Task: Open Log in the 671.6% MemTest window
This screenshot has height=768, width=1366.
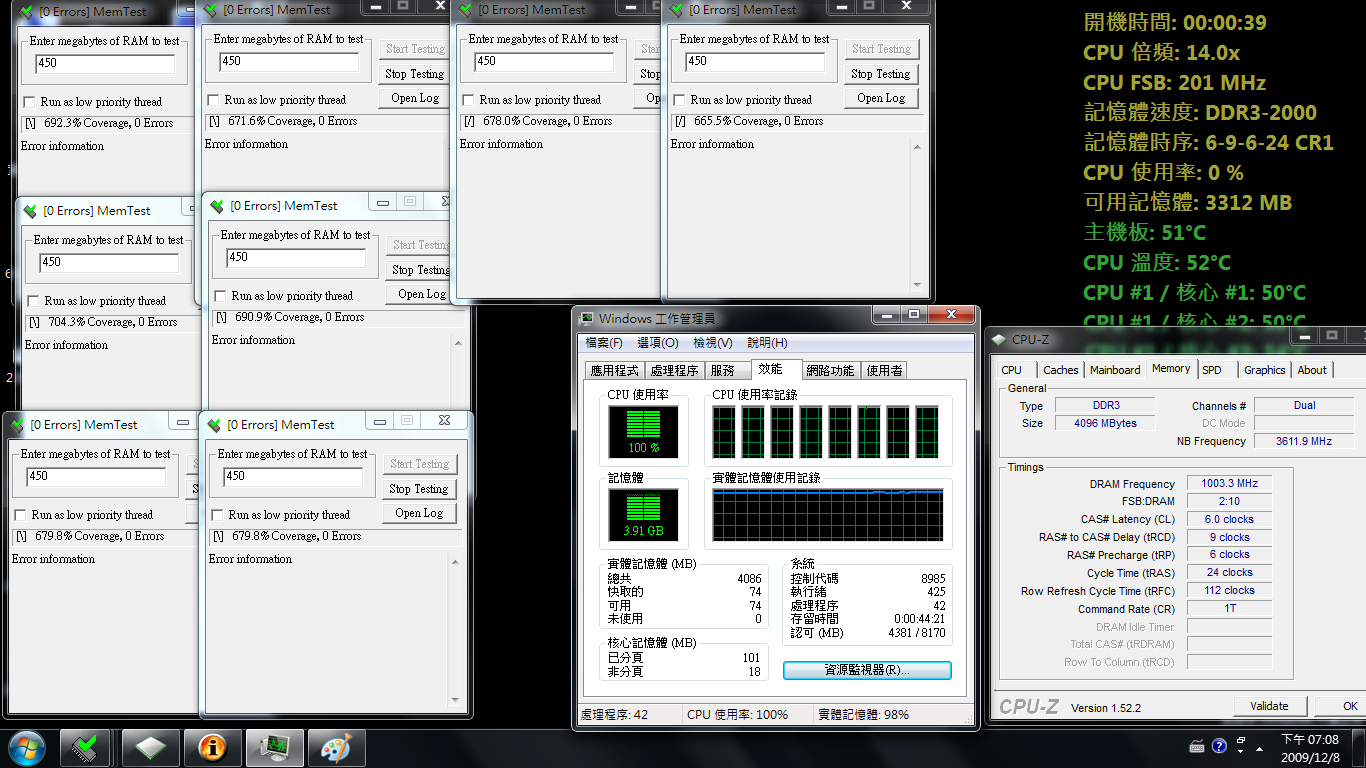Action: [x=414, y=98]
